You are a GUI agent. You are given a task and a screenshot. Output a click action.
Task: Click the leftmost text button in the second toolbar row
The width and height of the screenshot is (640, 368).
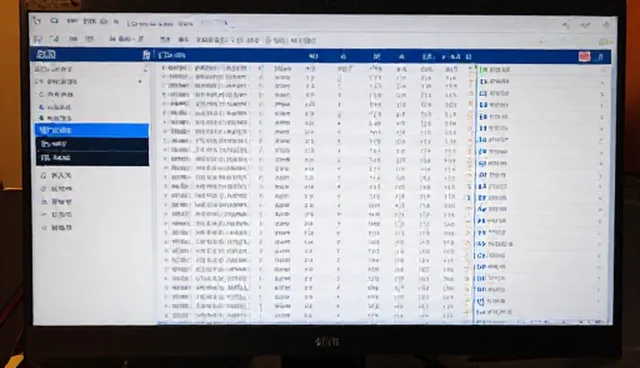pos(126,39)
